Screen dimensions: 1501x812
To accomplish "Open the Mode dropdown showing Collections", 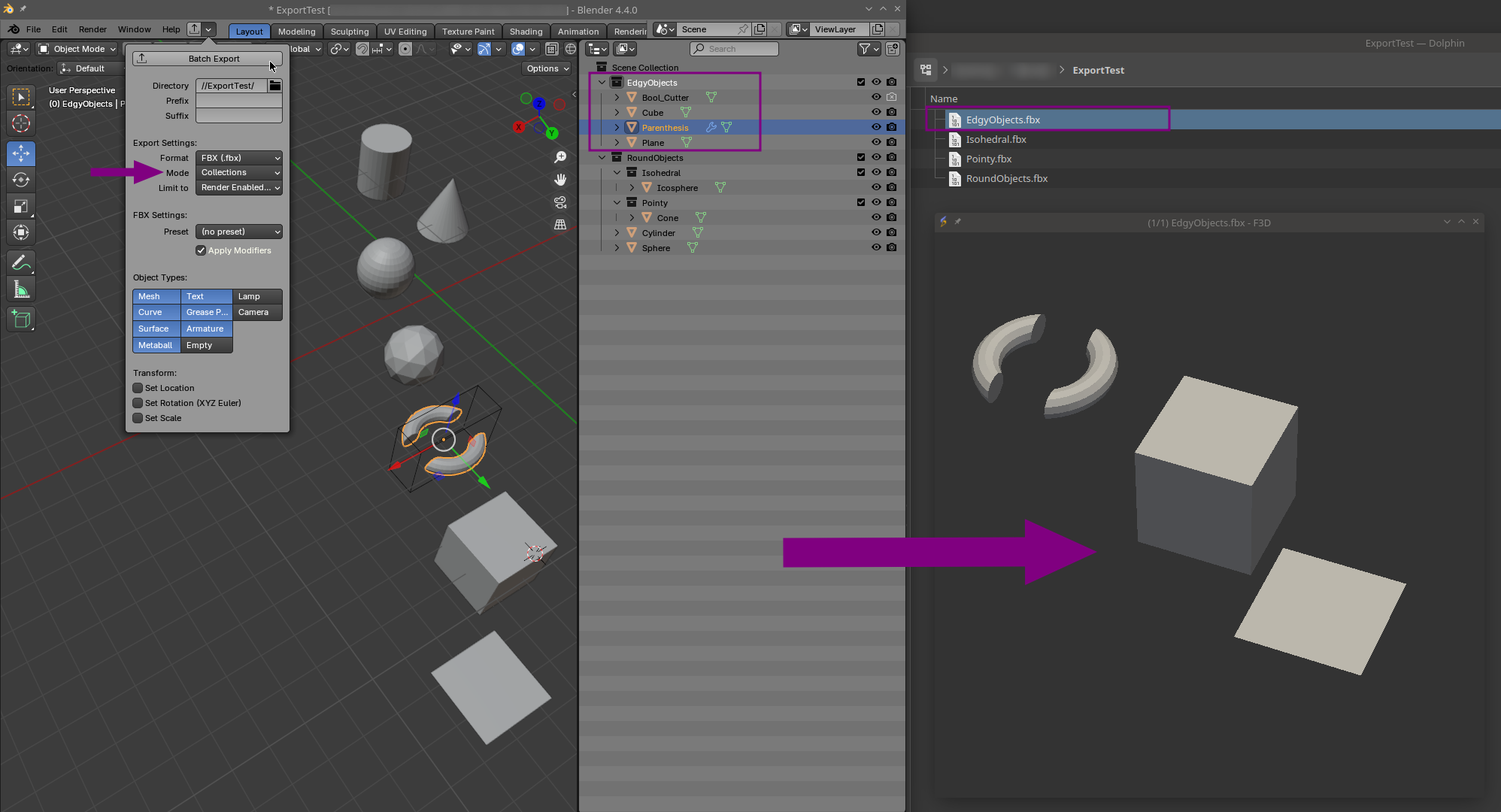I will (x=238, y=172).
